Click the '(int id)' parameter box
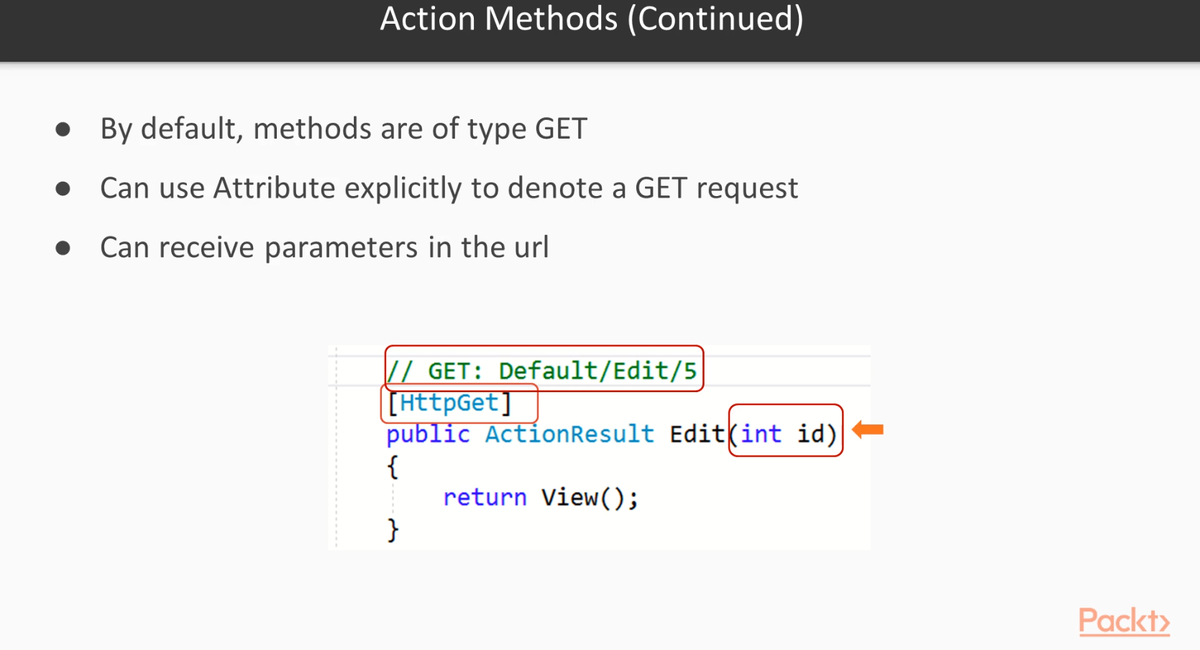Viewport: 1200px width, 650px height. (786, 434)
